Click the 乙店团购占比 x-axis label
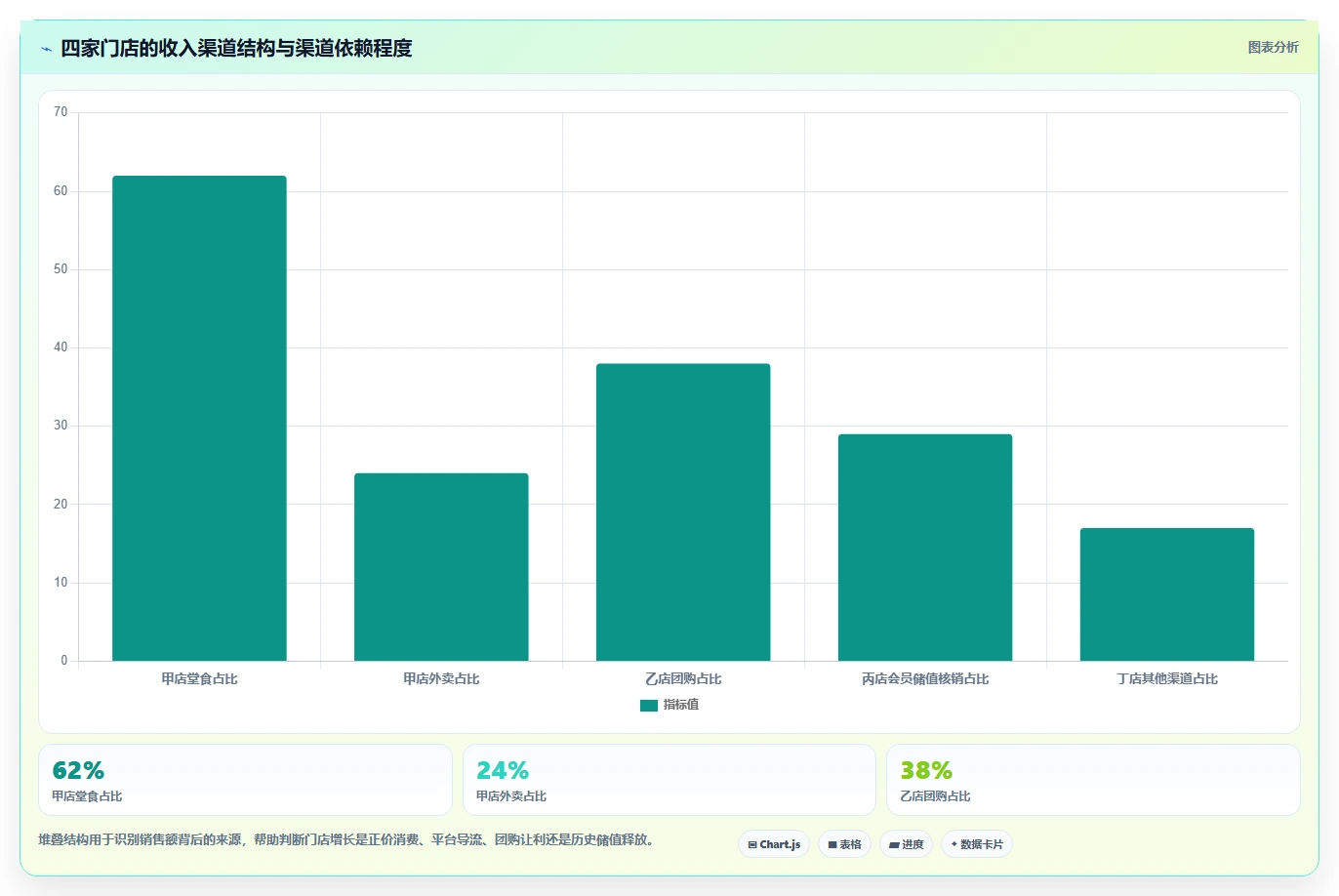 [683, 678]
